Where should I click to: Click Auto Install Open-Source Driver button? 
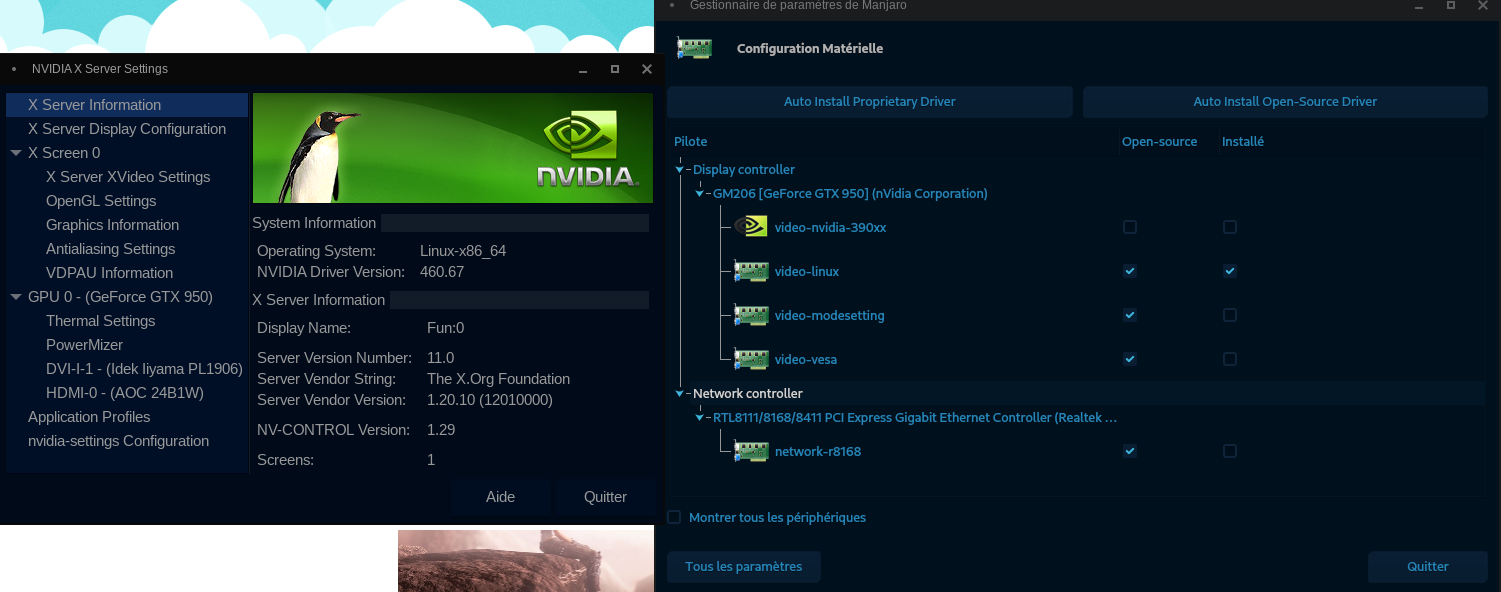pos(1285,102)
